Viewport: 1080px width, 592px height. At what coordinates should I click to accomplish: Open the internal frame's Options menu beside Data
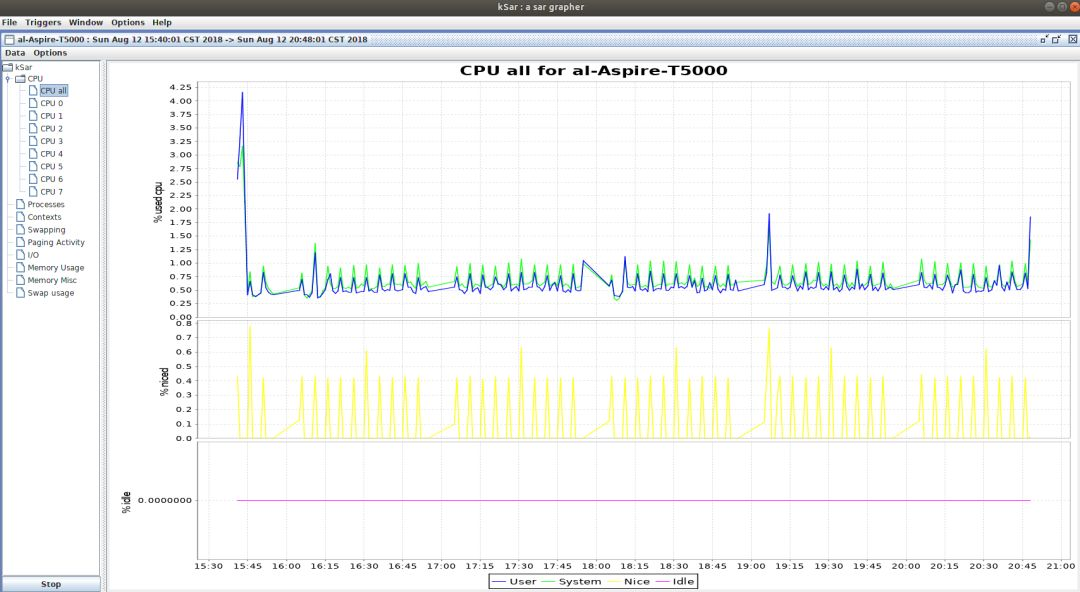[x=50, y=52]
